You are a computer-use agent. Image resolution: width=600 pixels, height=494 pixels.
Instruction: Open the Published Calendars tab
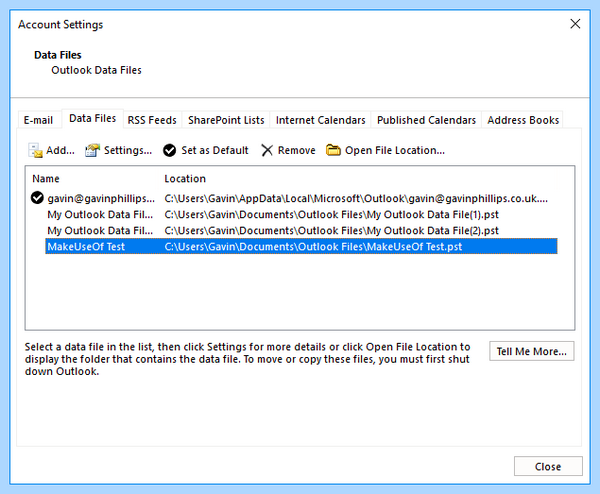(x=426, y=120)
